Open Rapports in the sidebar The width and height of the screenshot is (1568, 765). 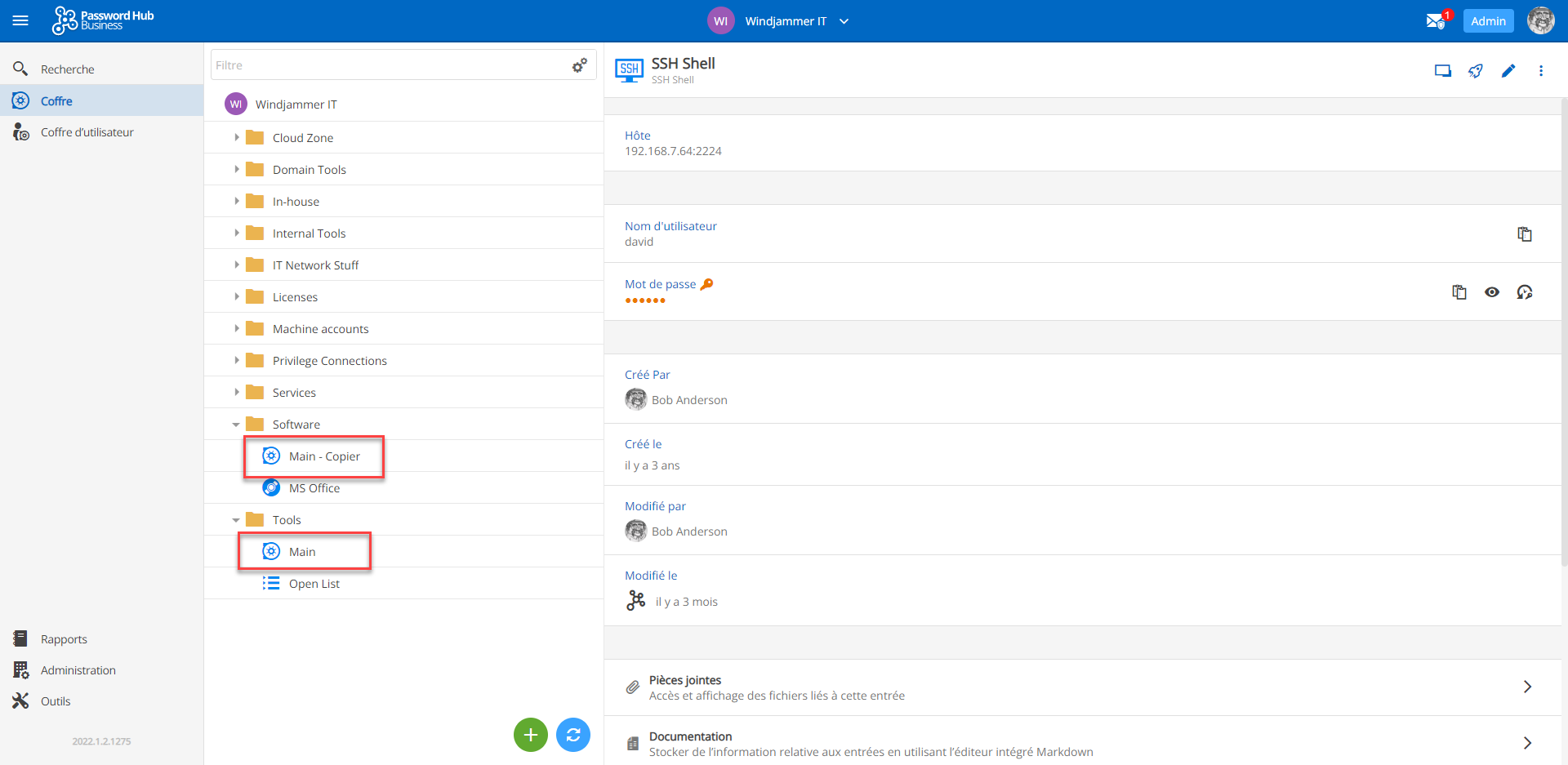(x=64, y=639)
